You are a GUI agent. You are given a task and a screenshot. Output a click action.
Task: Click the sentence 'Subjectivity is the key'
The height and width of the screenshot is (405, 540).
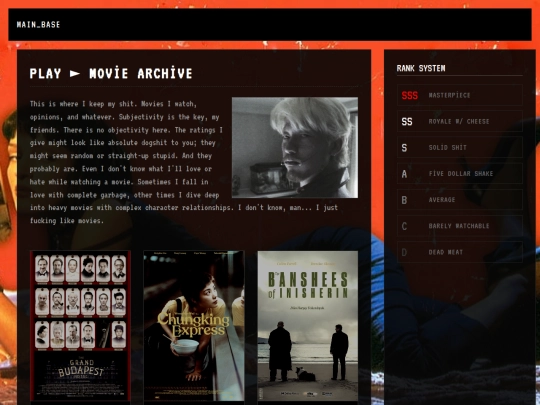162,117
